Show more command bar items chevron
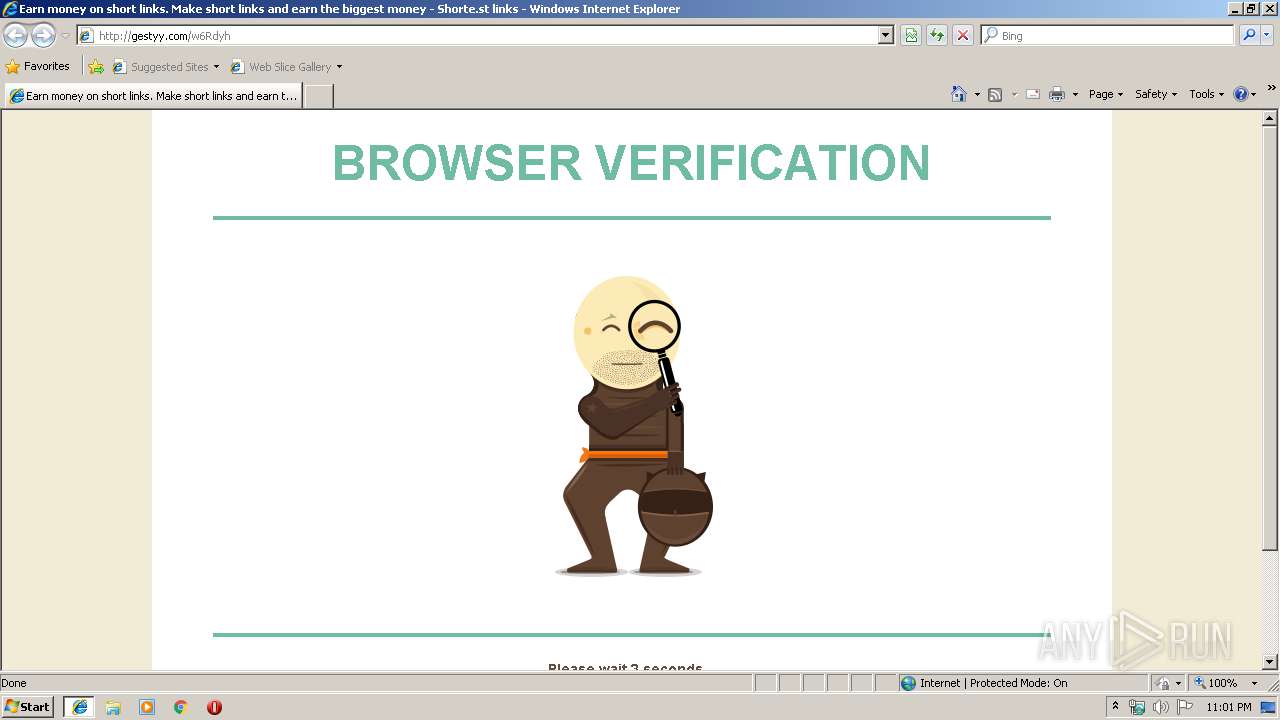 click(1271, 88)
